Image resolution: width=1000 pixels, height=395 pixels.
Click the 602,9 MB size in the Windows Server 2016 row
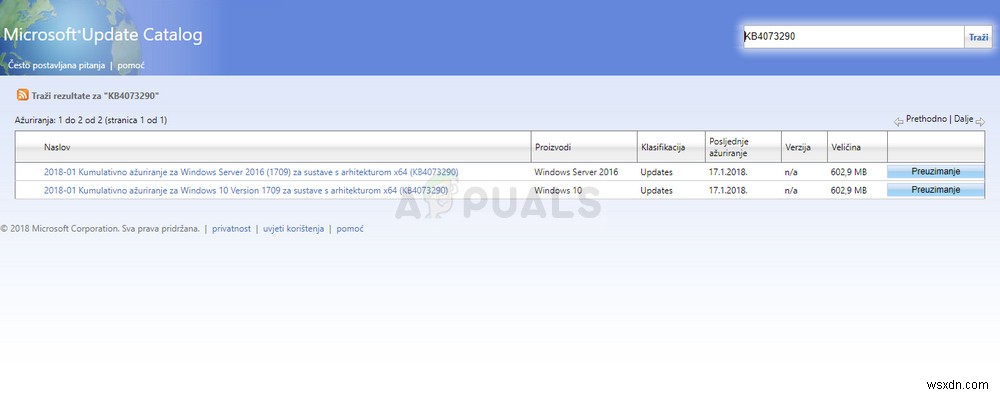[x=849, y=172]
